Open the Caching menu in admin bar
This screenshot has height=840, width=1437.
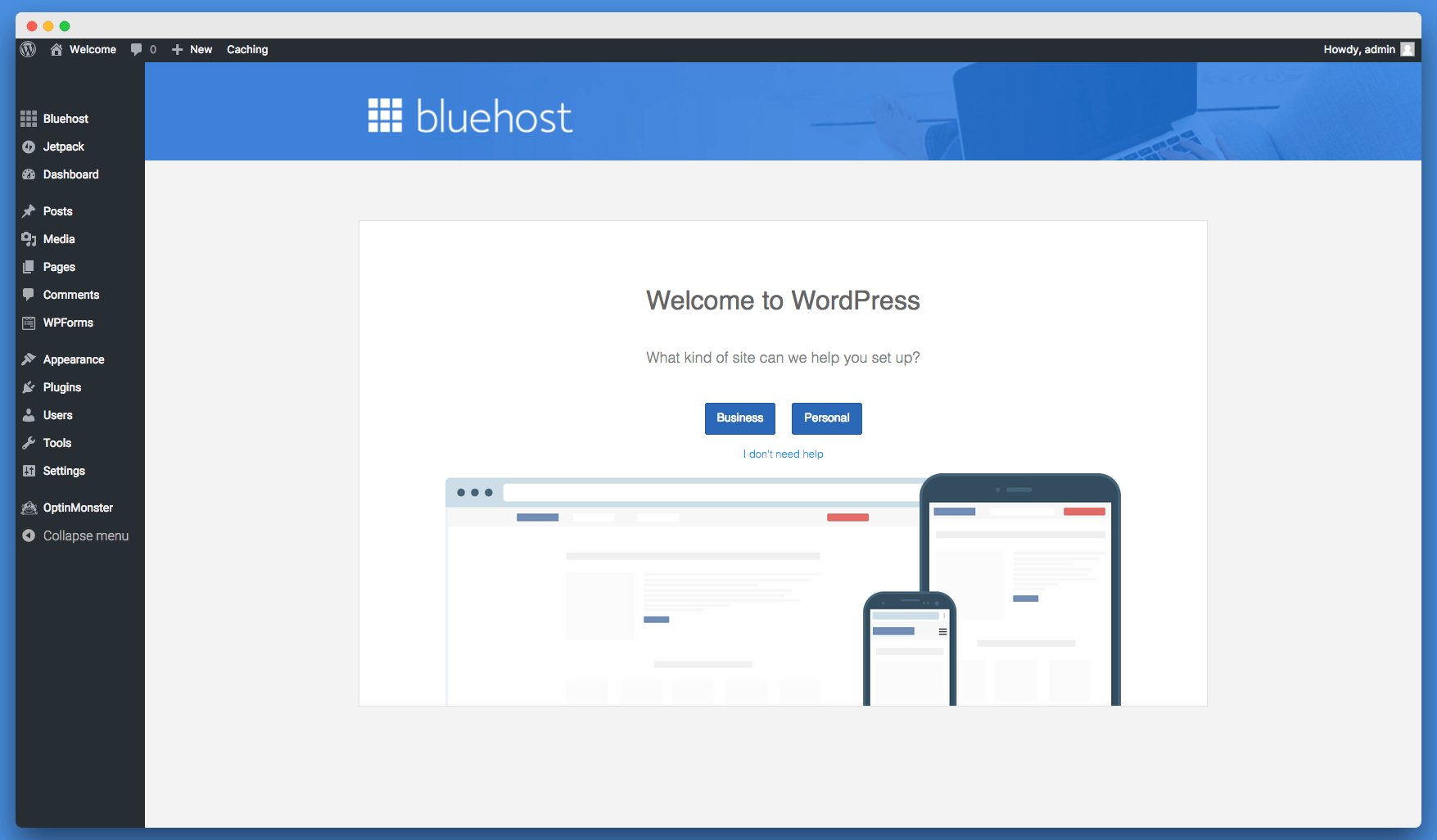click(247, 50)
